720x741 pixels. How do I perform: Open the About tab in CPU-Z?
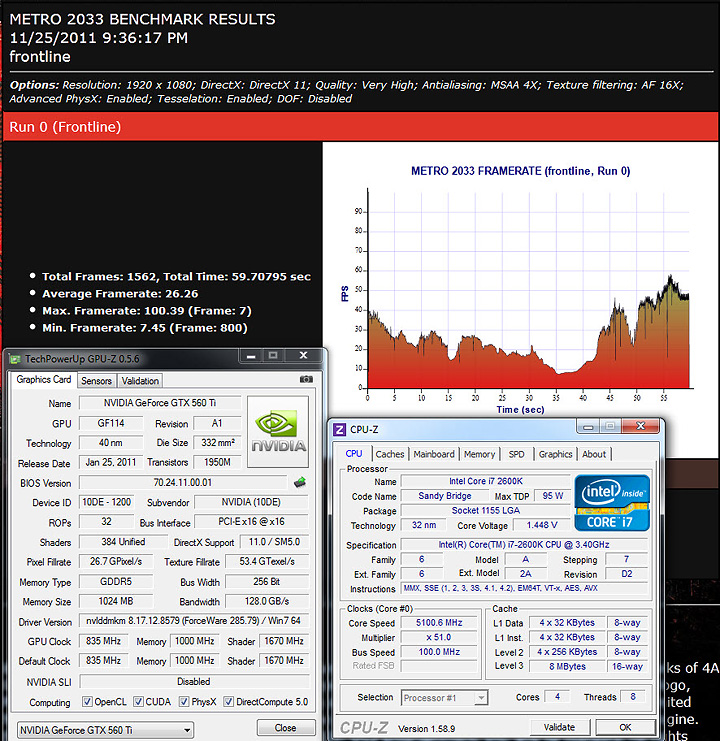point(594,454)
